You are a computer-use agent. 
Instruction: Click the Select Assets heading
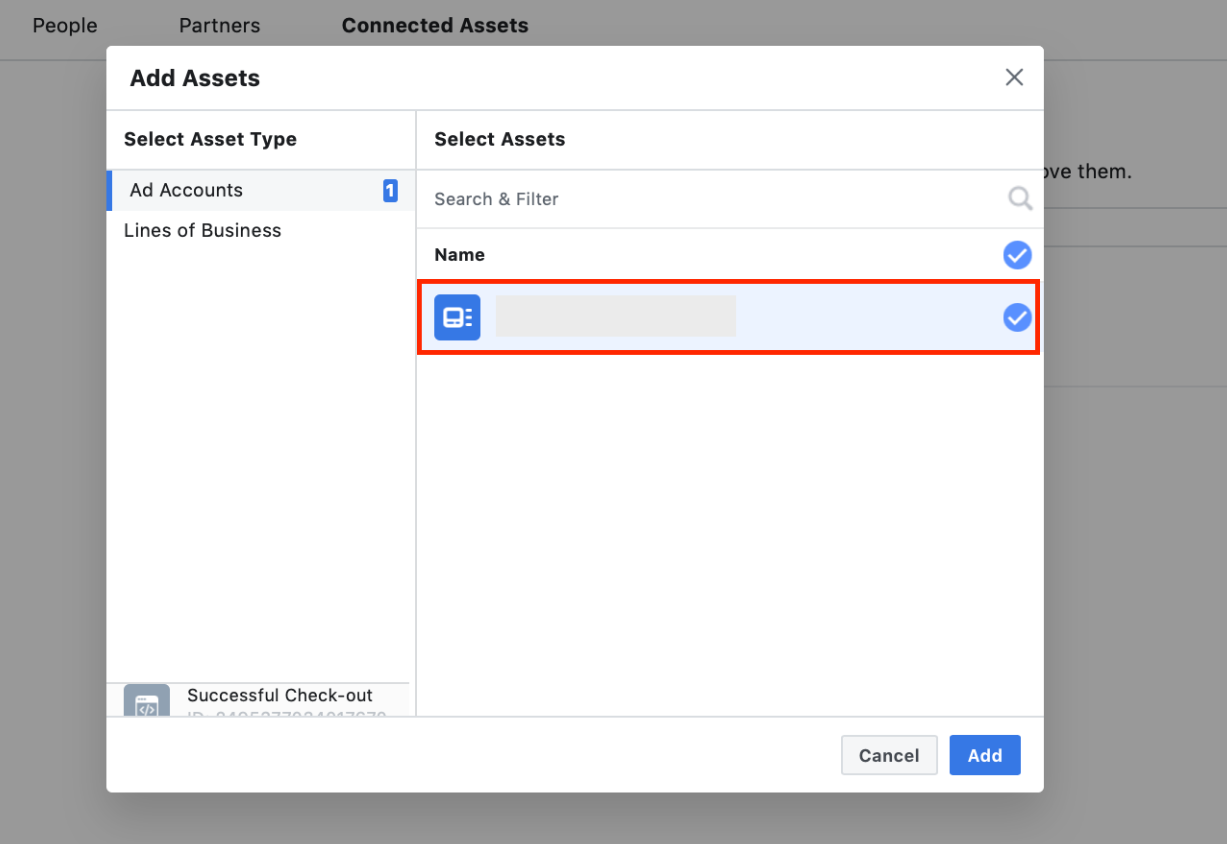pos(499,140)
